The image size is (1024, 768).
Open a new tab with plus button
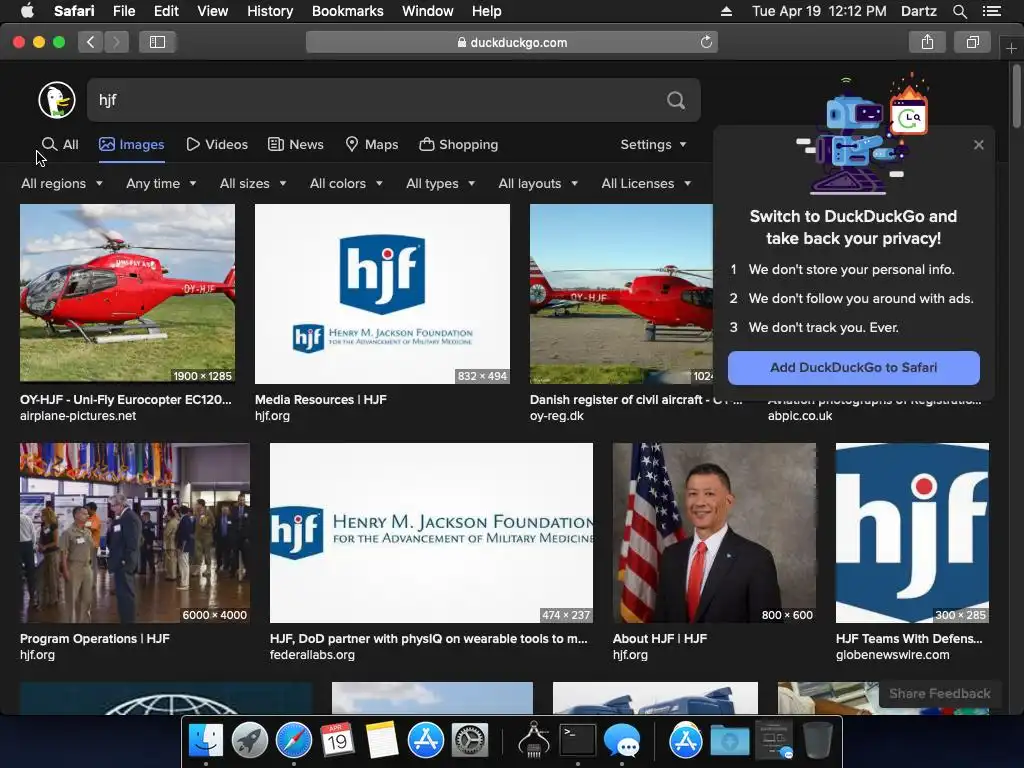pyautogui.click(x=1011, y=48)
